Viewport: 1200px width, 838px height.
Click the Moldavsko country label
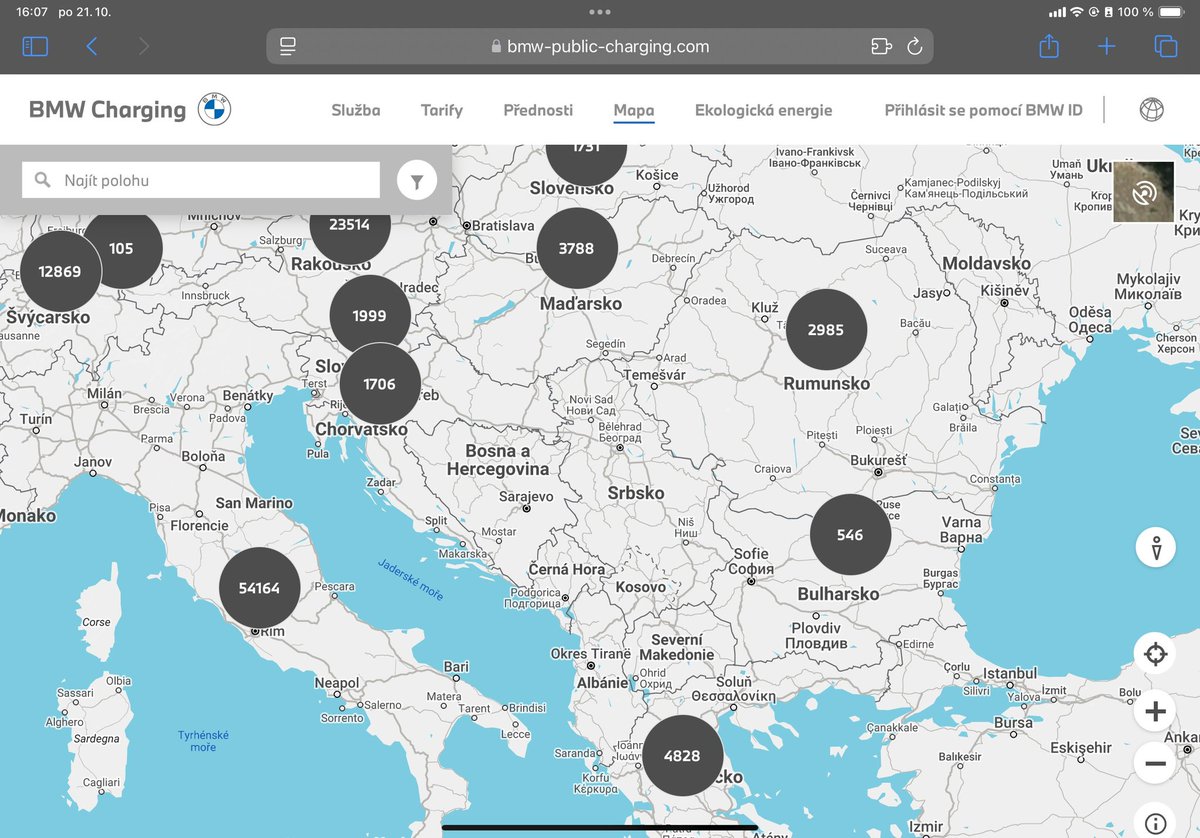[x=986, y=263]
